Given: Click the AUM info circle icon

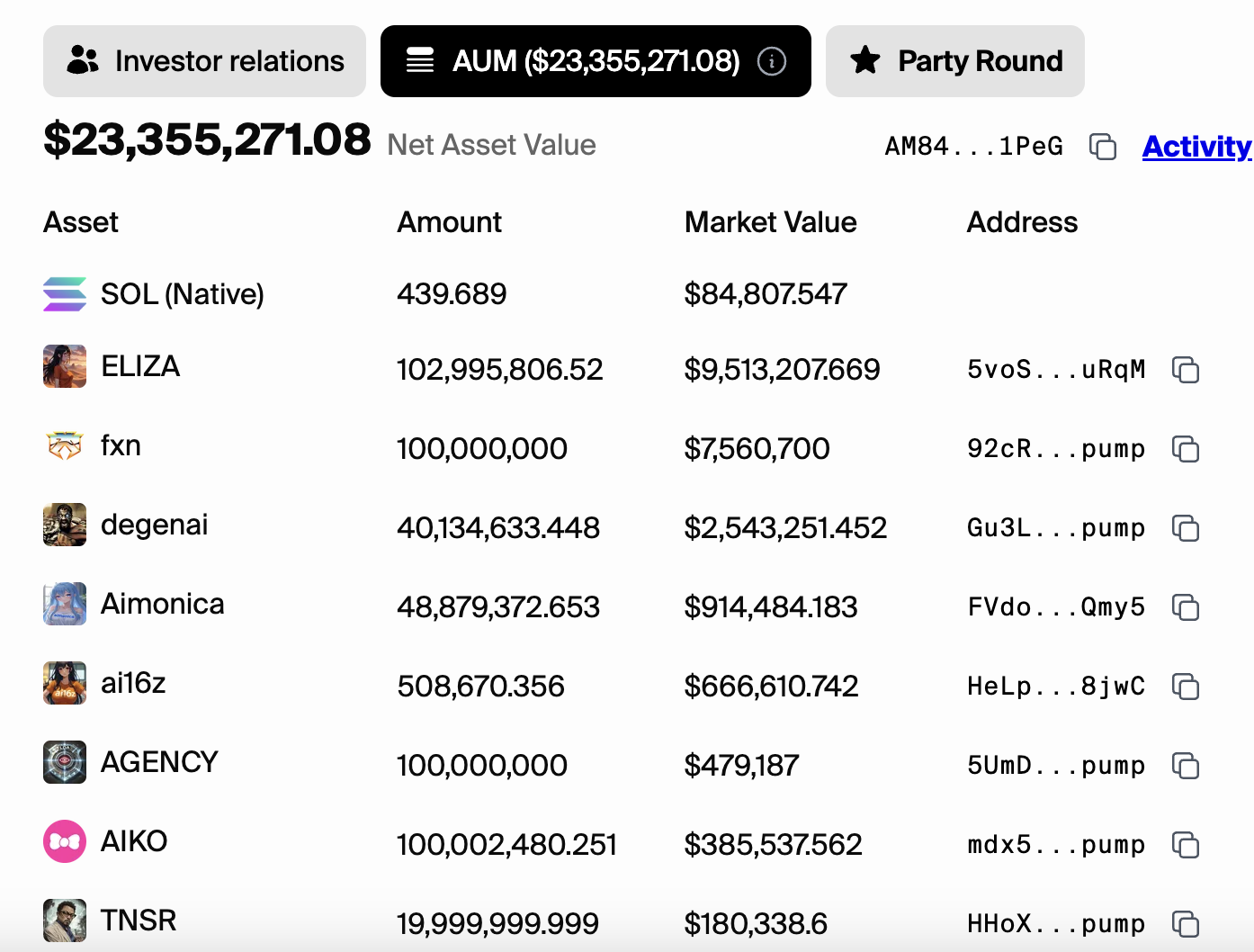Looking at the screenshot, I should [772, 61].
